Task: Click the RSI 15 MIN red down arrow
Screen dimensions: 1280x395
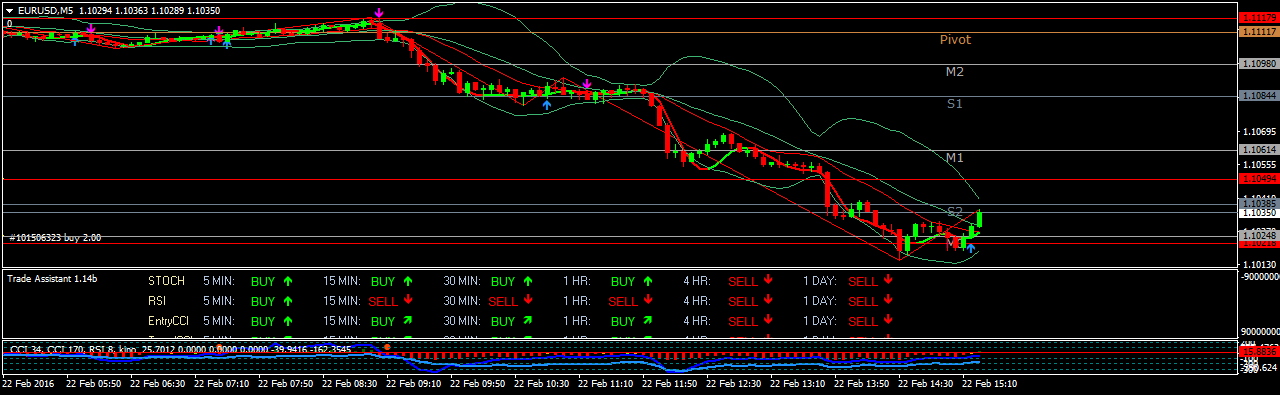Action: [408, 300]
